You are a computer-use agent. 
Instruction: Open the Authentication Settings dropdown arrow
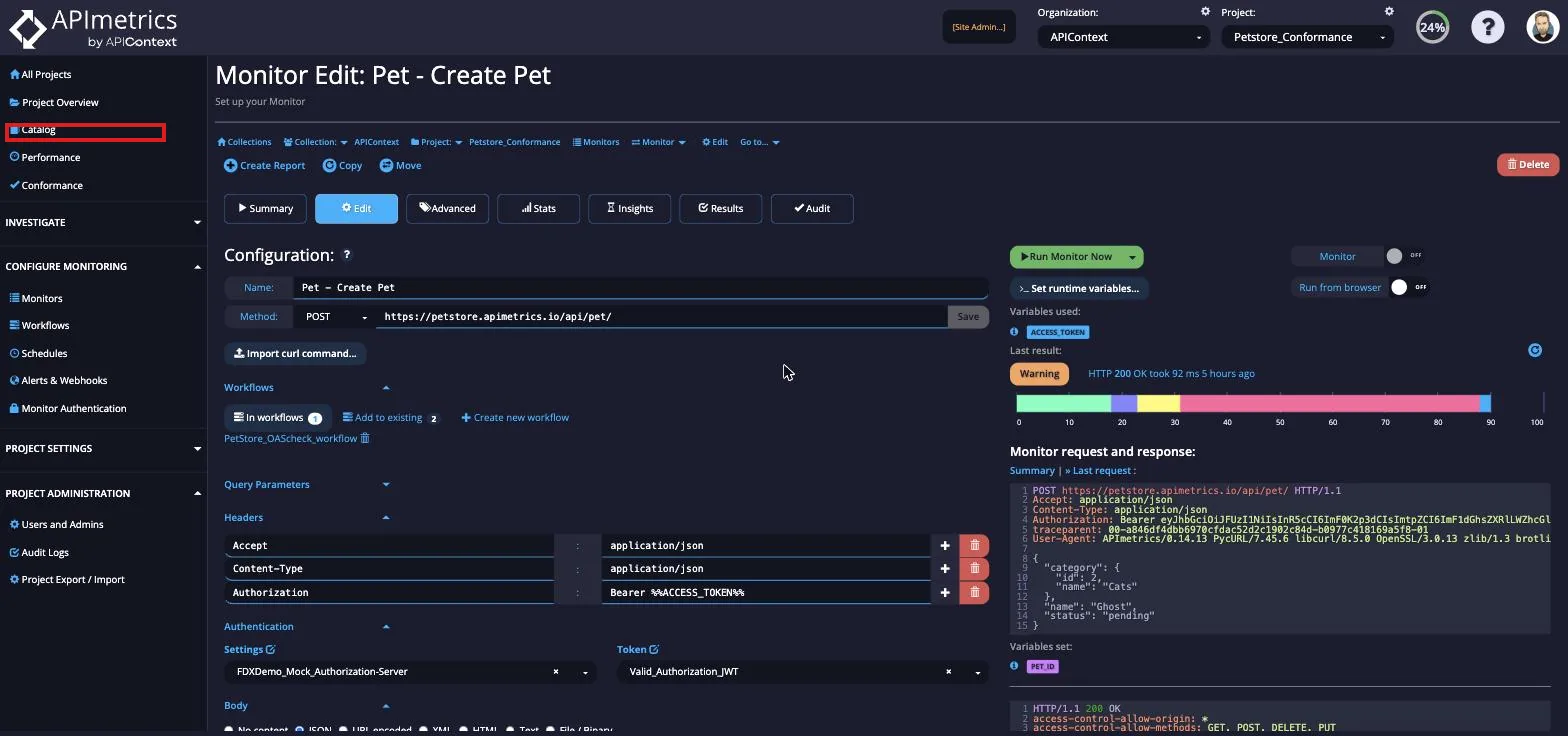point(585,672)
